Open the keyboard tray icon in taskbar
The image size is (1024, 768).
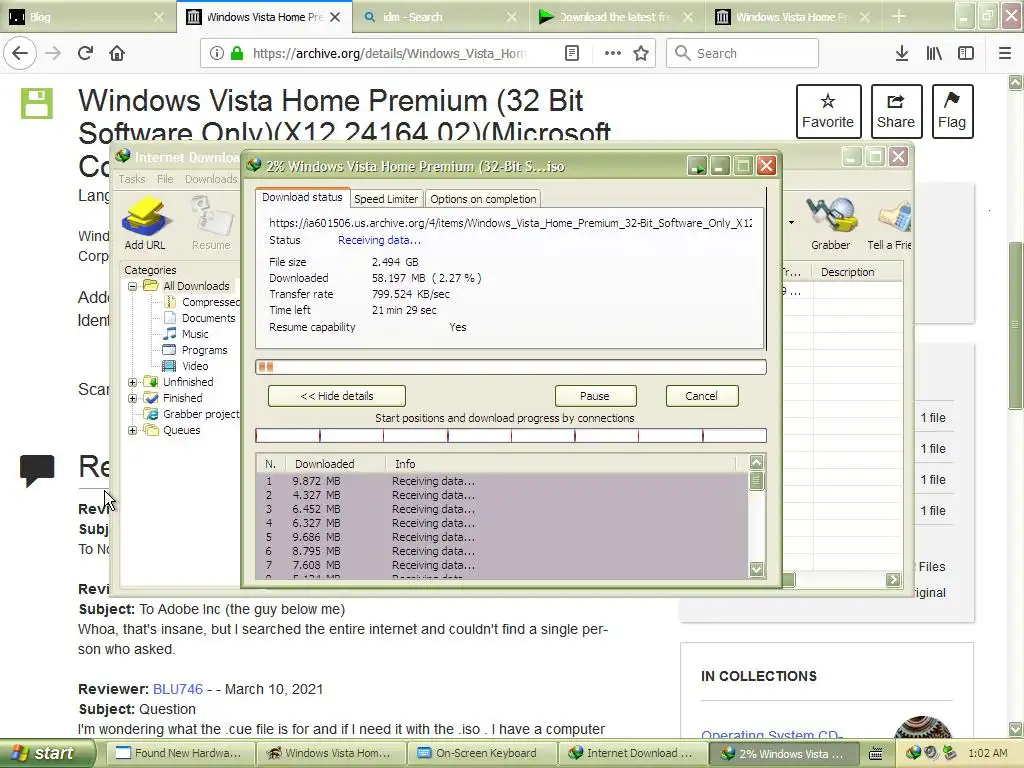(876, 753)
